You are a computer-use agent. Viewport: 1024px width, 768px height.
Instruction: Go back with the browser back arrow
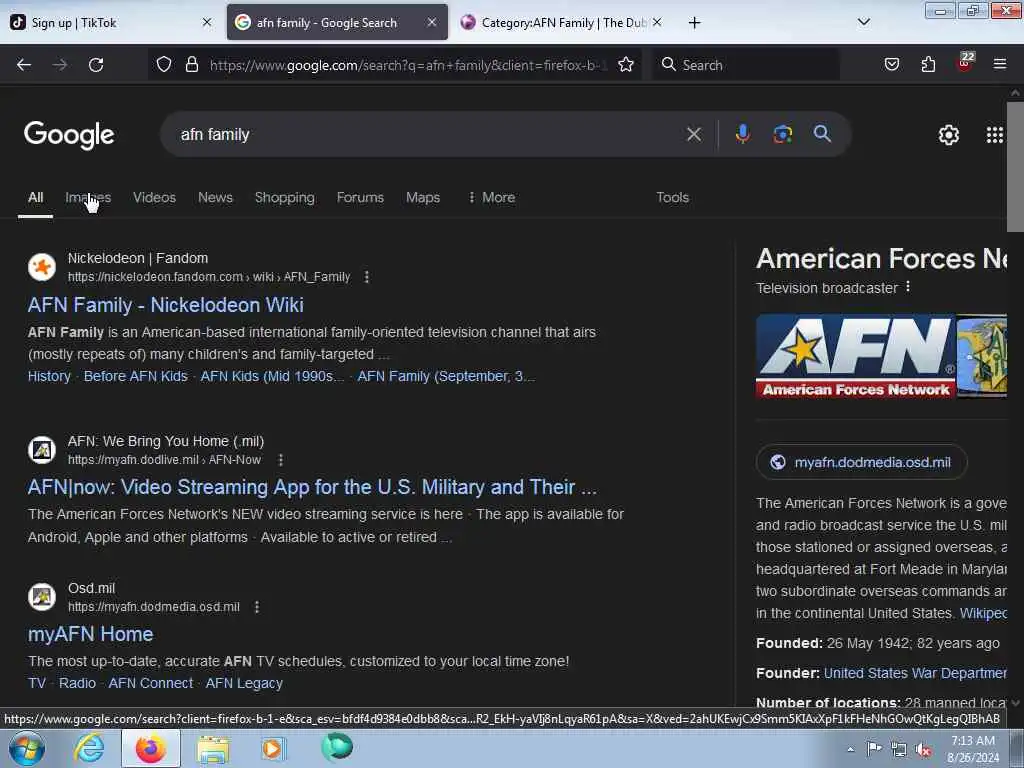pos(24,65)
